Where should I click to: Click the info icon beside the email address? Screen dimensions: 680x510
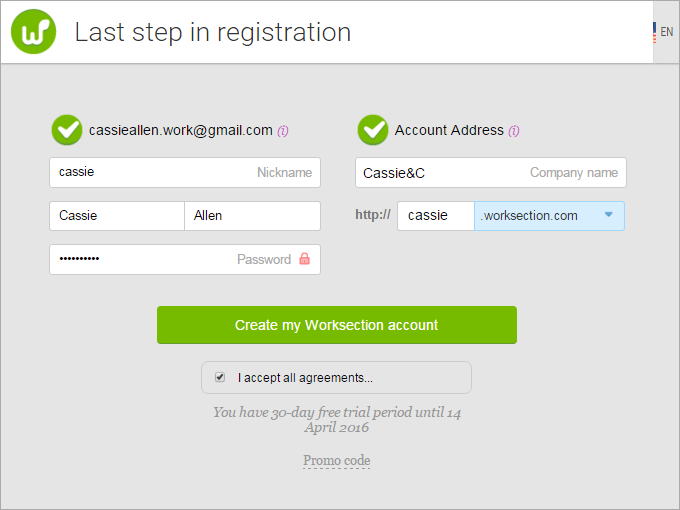coord(283,131)
